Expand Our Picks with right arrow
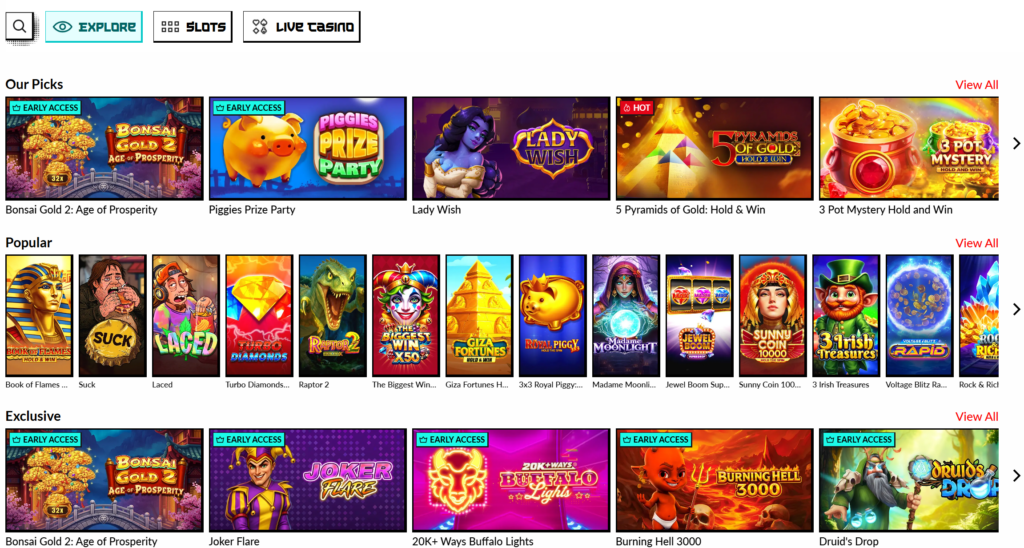Image resolution: width=1024 pixels, height=548 pixels. point(1016,144)
